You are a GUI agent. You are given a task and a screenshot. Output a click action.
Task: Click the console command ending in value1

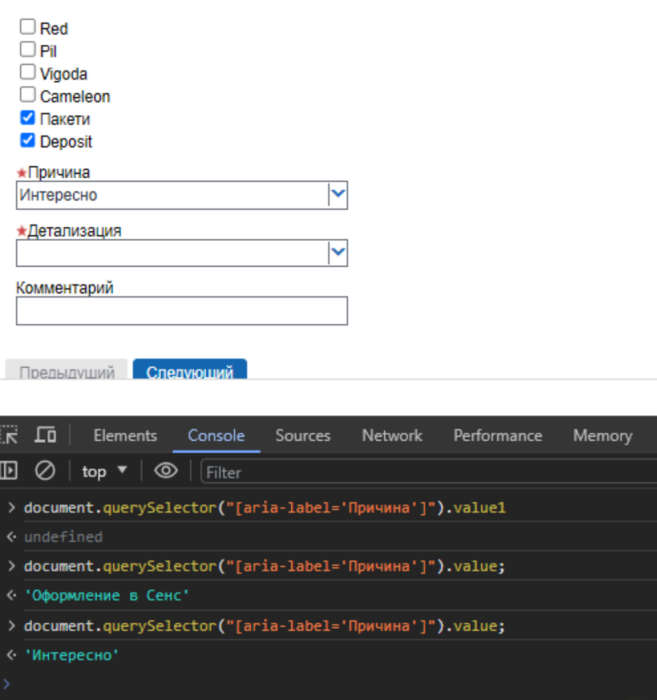(265, 508)
